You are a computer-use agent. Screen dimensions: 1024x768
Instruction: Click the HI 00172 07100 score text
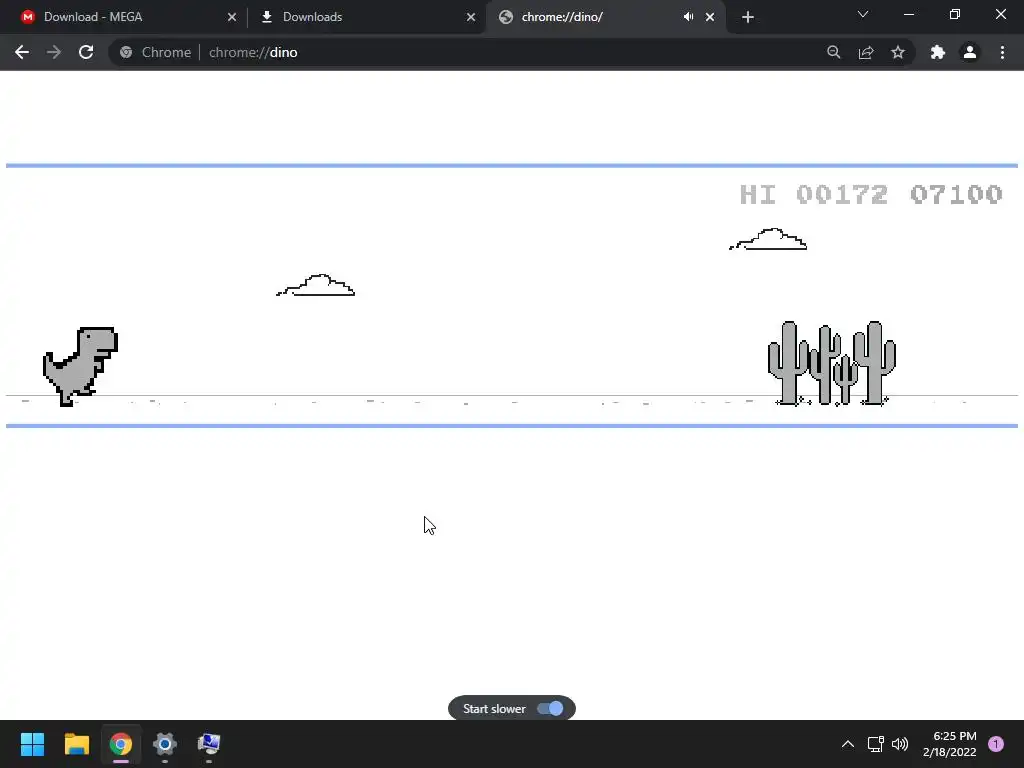coord(871,194)
